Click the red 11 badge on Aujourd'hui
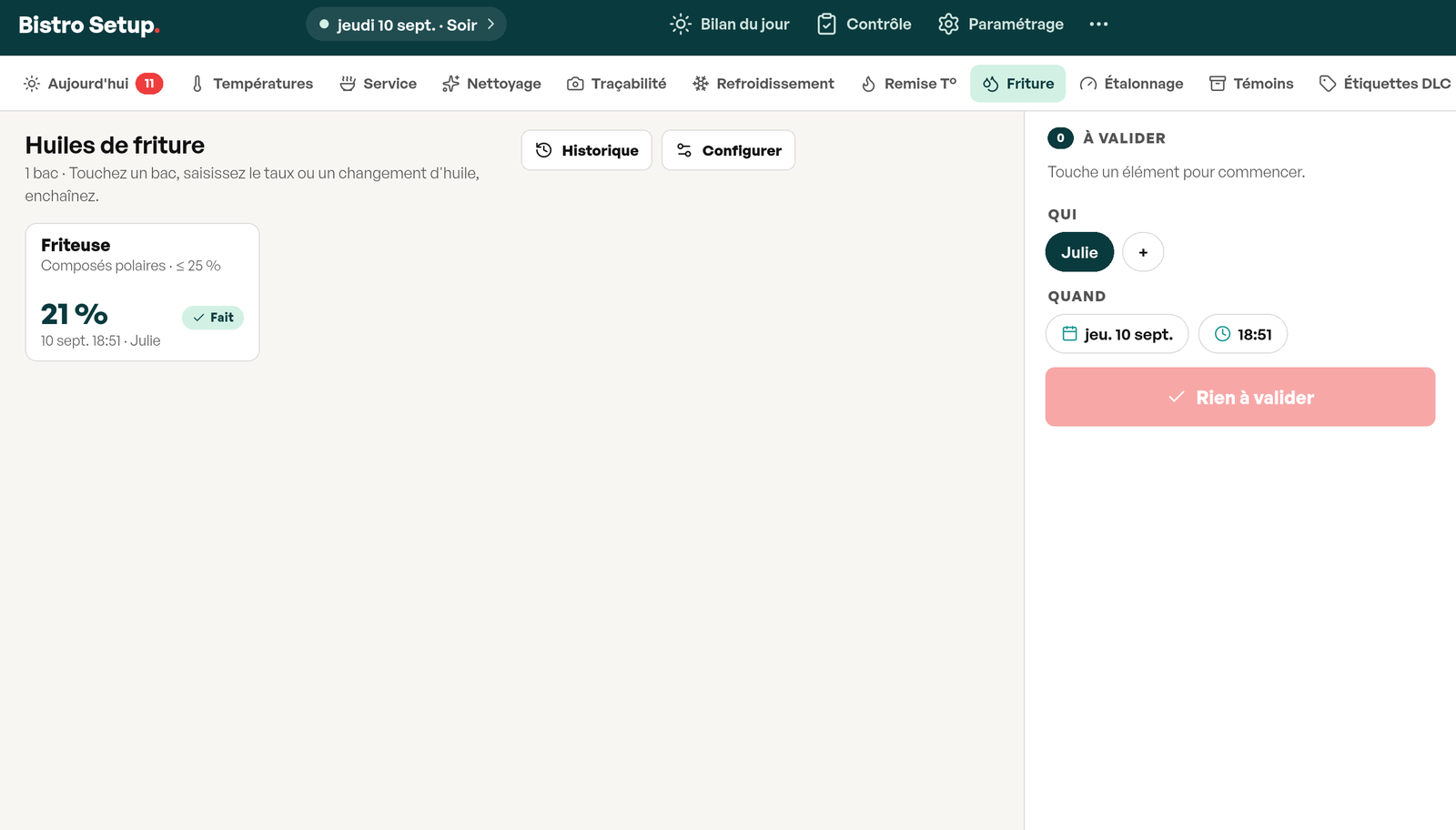This screenshot has height=830, width=1456. [x=149, y=84]
